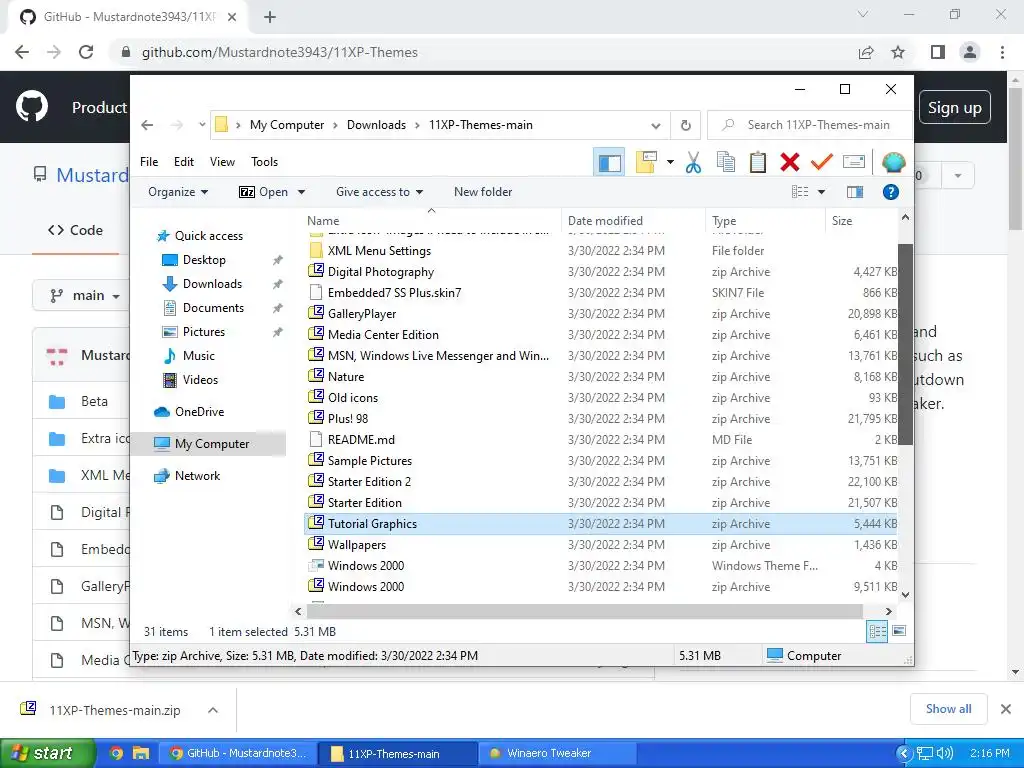This screenshot has height=768, width=1024.
Task: Click the file list vertical scrollbar
Action: tap(905, 344)
